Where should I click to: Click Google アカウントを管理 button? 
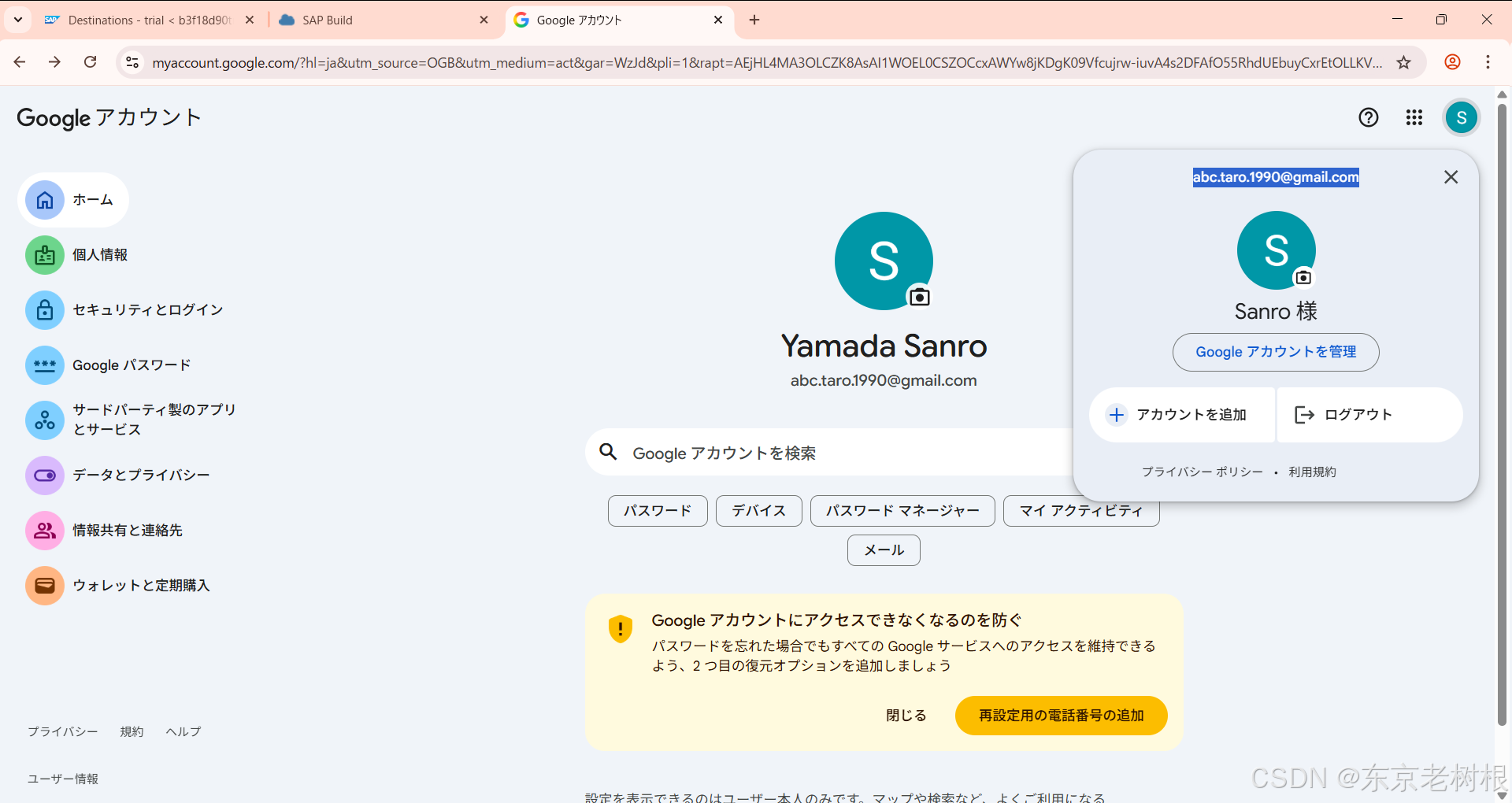[1276, 352]
